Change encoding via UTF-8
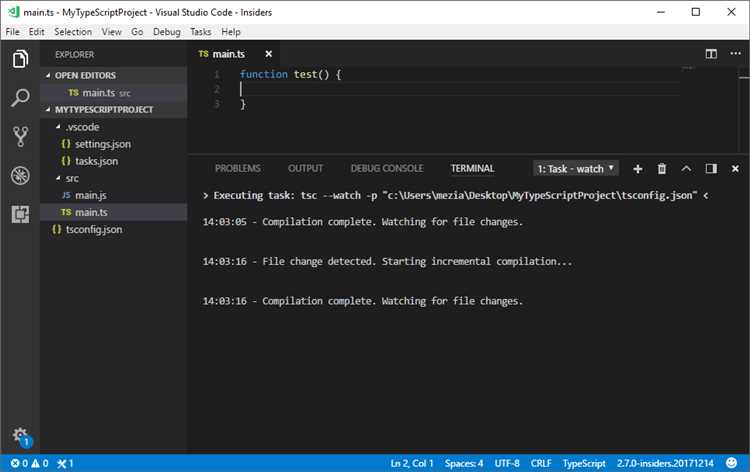The width and height of the screenshot is (750, 472). [507, 463]
